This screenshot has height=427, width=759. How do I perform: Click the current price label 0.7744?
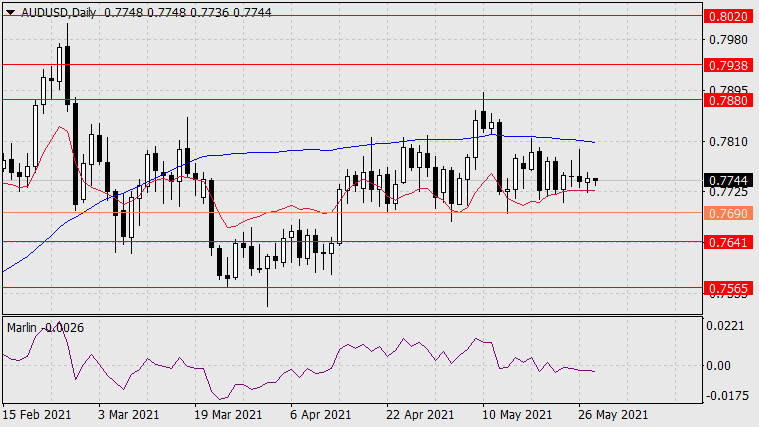click(729, 181)
